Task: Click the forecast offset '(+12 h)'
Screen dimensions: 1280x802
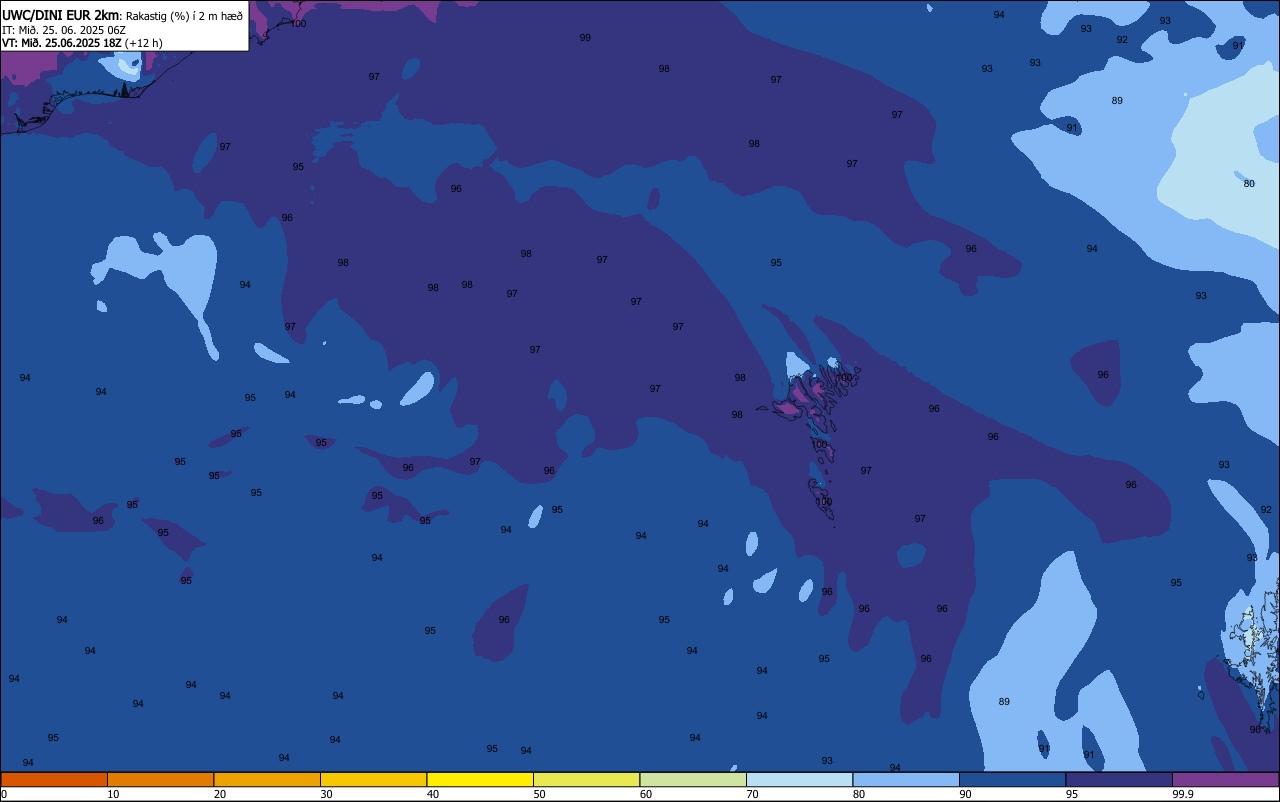Action: tap(143, 43)
